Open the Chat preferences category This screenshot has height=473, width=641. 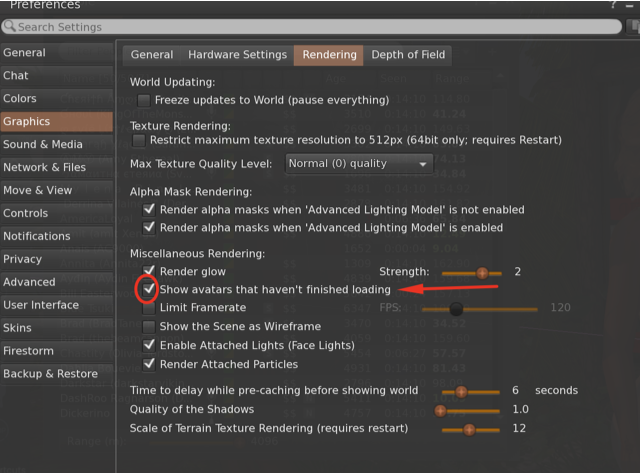(57, 76)
